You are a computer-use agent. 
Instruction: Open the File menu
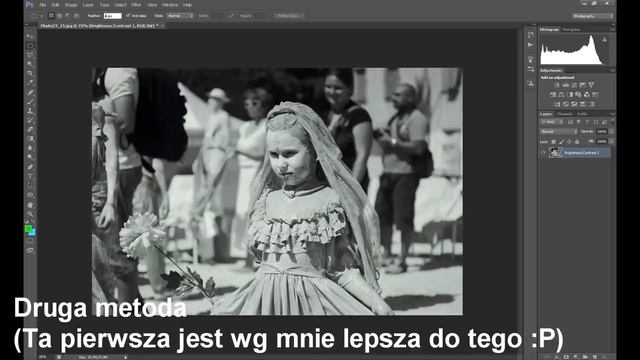point(42,5)
